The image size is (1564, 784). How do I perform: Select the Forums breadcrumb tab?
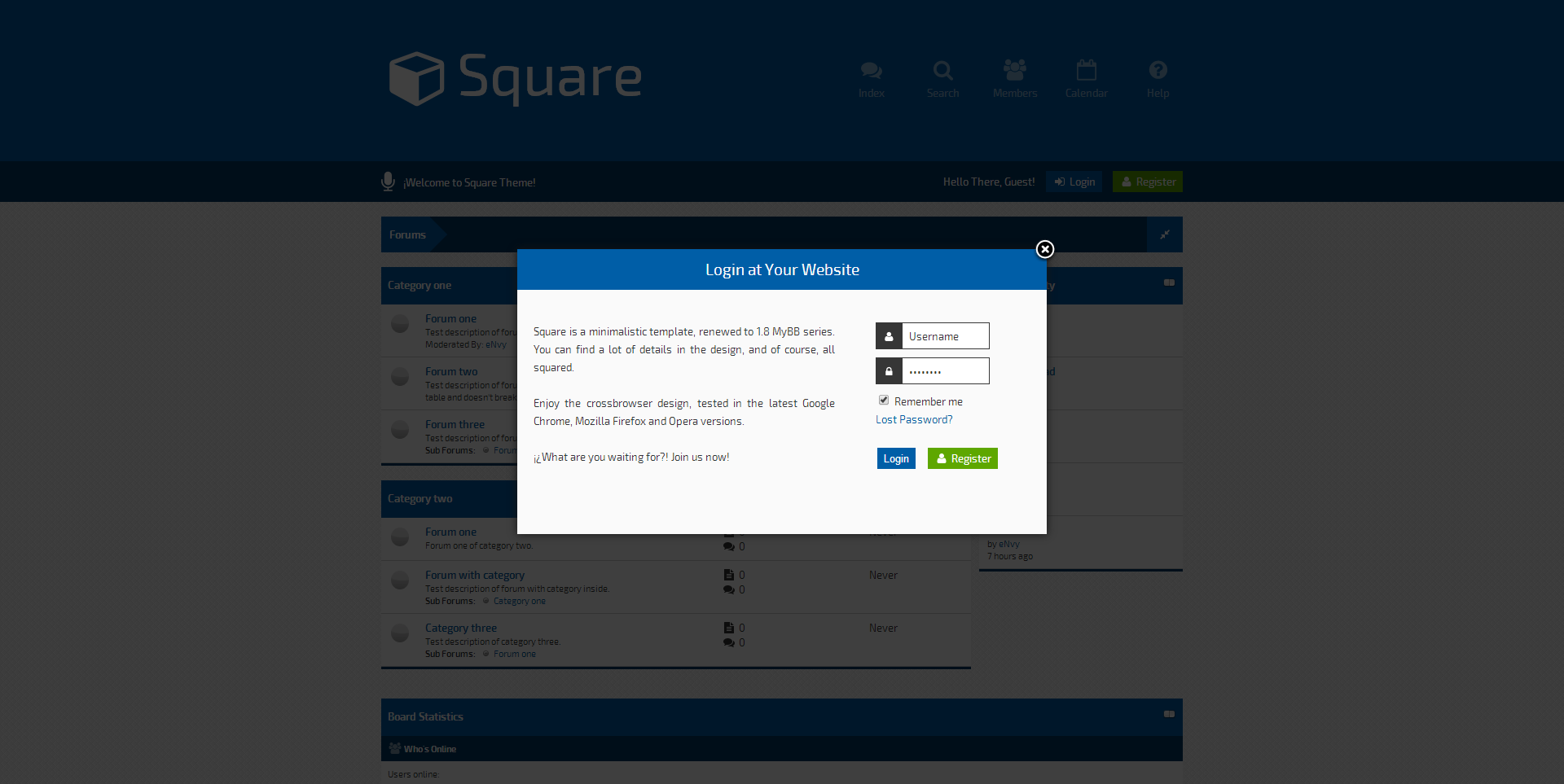[x=407, y=234]
